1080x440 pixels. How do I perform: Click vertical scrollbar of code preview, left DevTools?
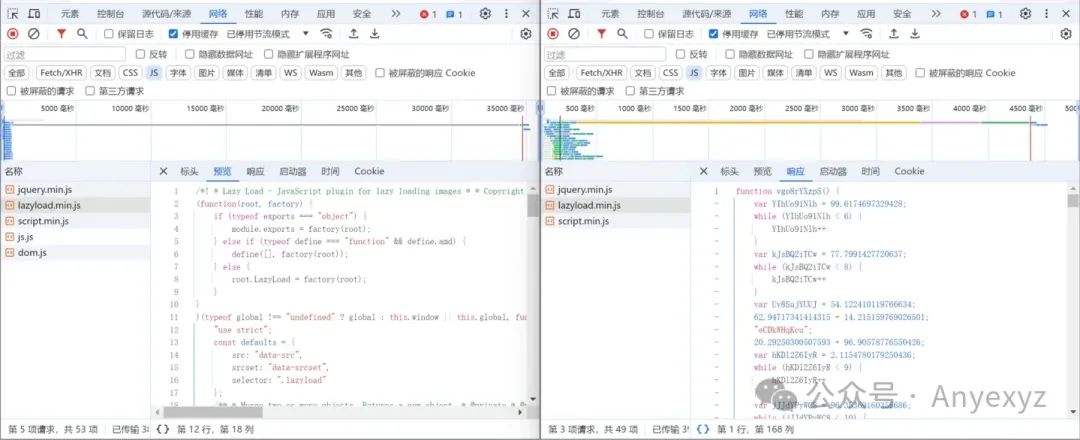[x=532, y=205]
